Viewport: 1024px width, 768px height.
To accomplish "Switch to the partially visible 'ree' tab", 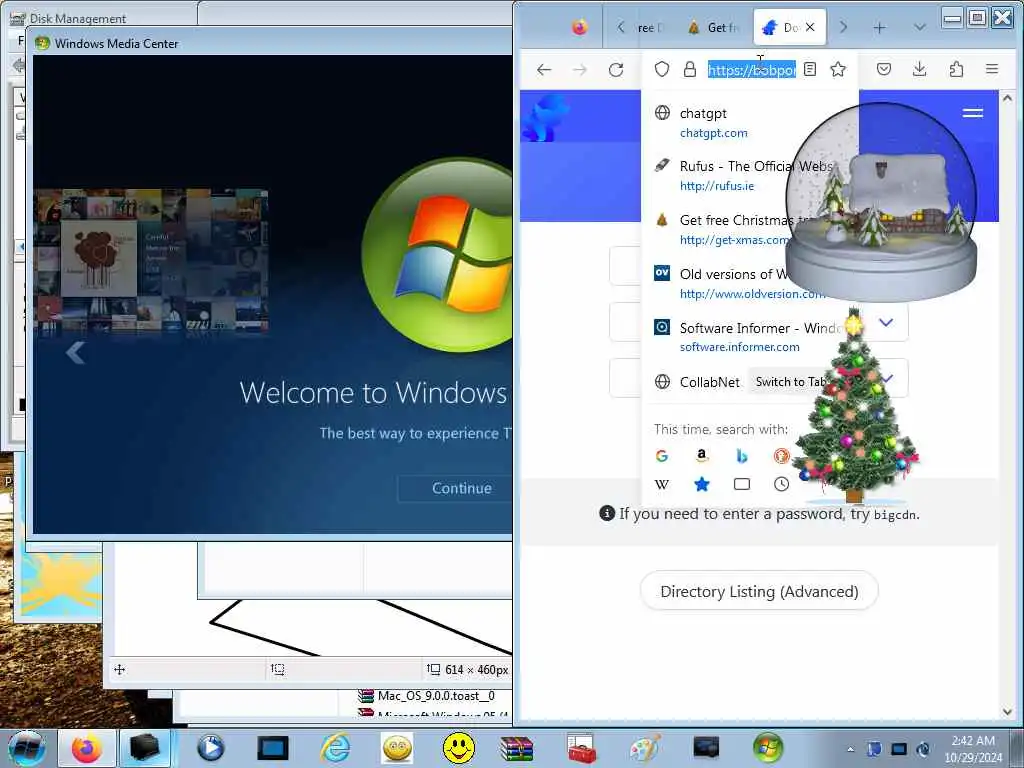I will click(x=649, y=27).
